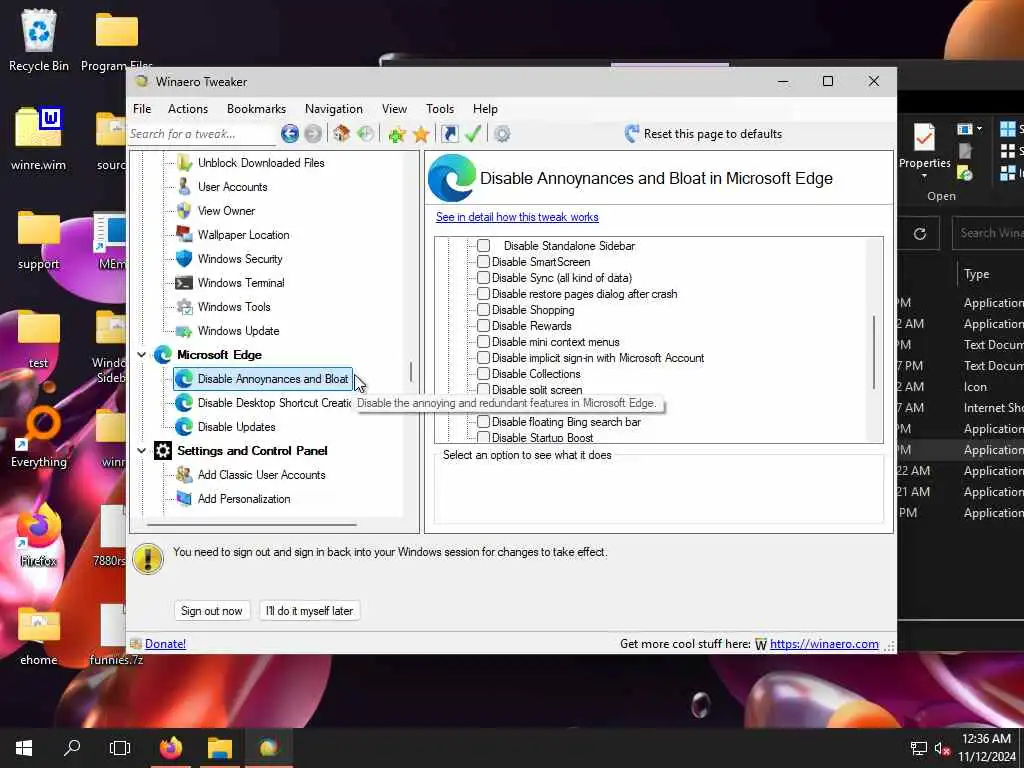
Task: Click the Unblock Downloaded Files icon
Action: click(184, 163)
